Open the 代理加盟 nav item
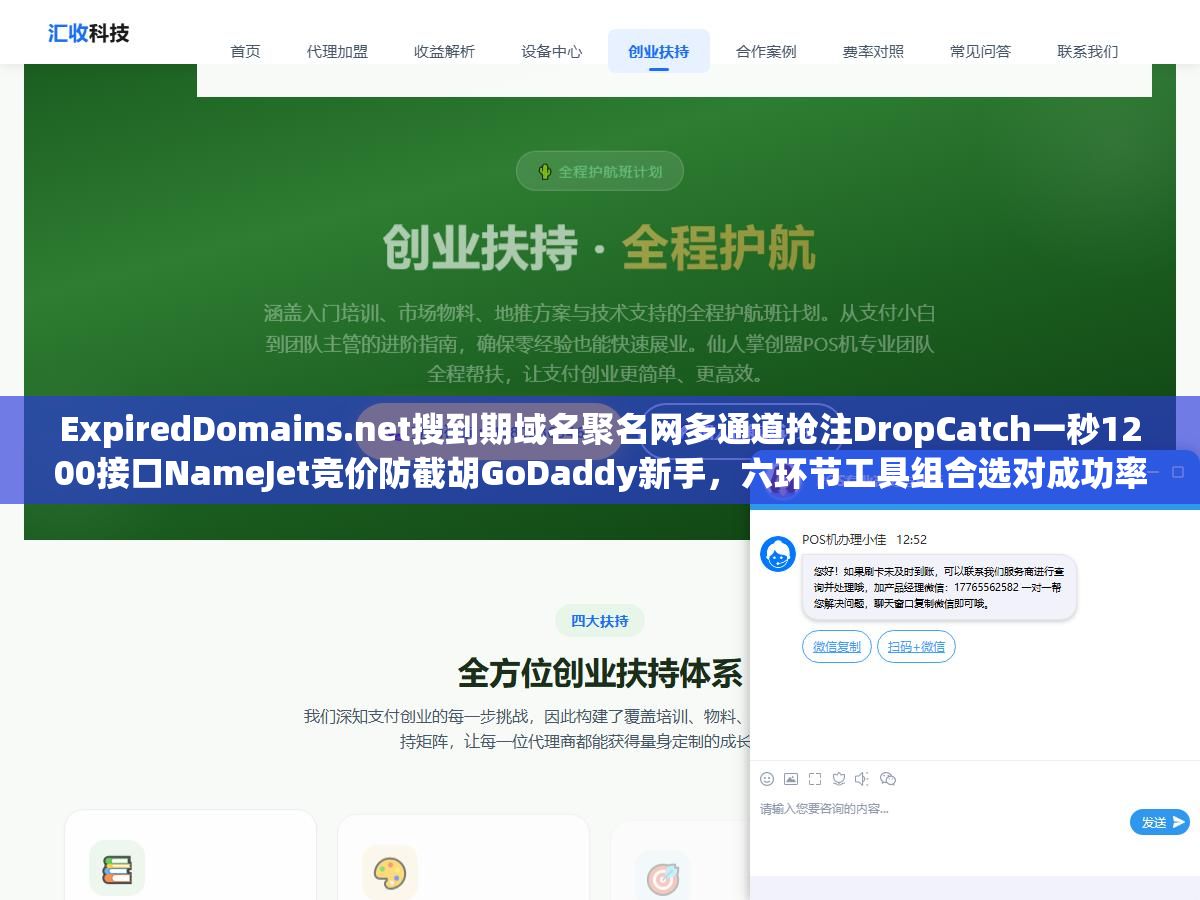Image resolution: width=1200 pixels, height=900 pixels. coord(337,51)
